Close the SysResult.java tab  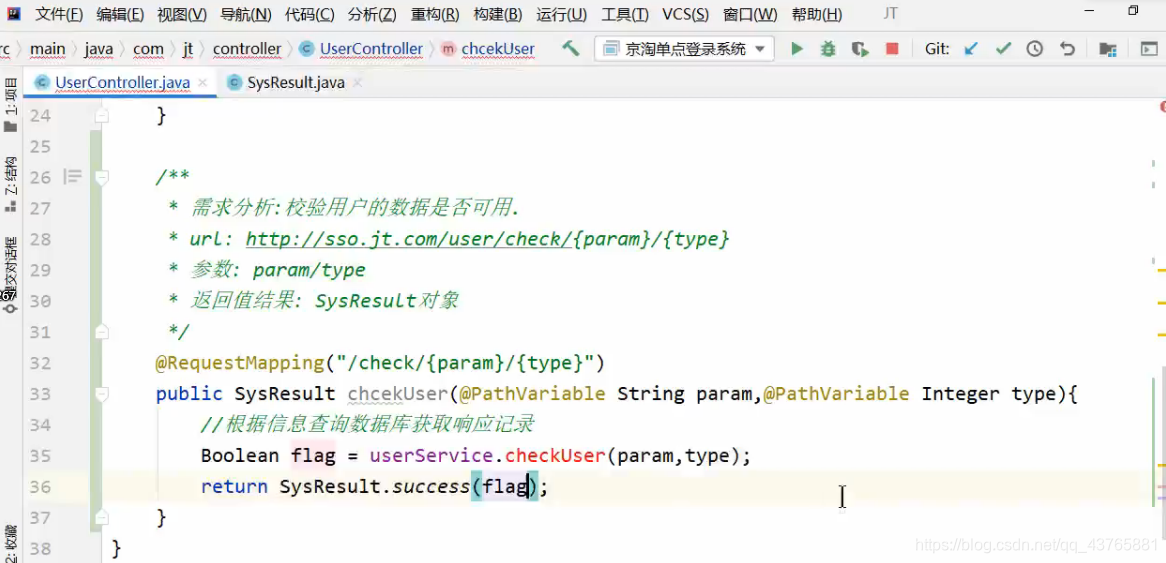tap(357, 83)
